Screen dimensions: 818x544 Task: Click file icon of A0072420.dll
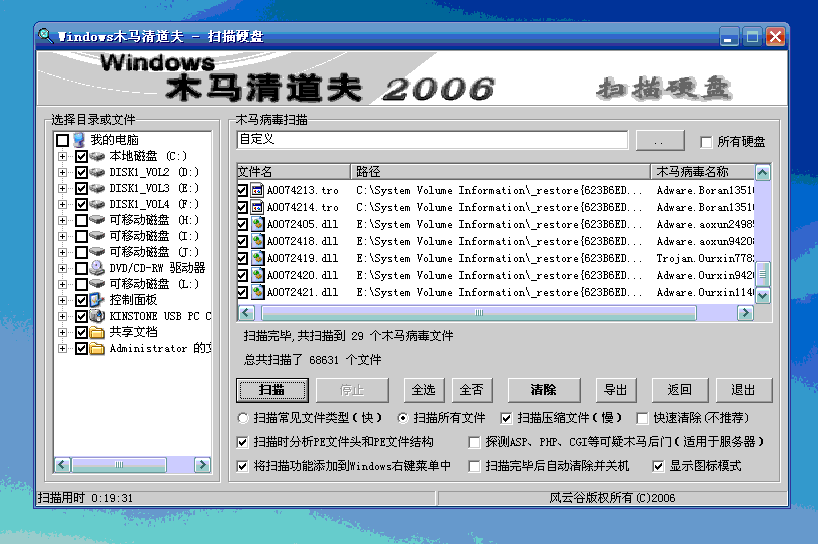(x=257, y=275)
